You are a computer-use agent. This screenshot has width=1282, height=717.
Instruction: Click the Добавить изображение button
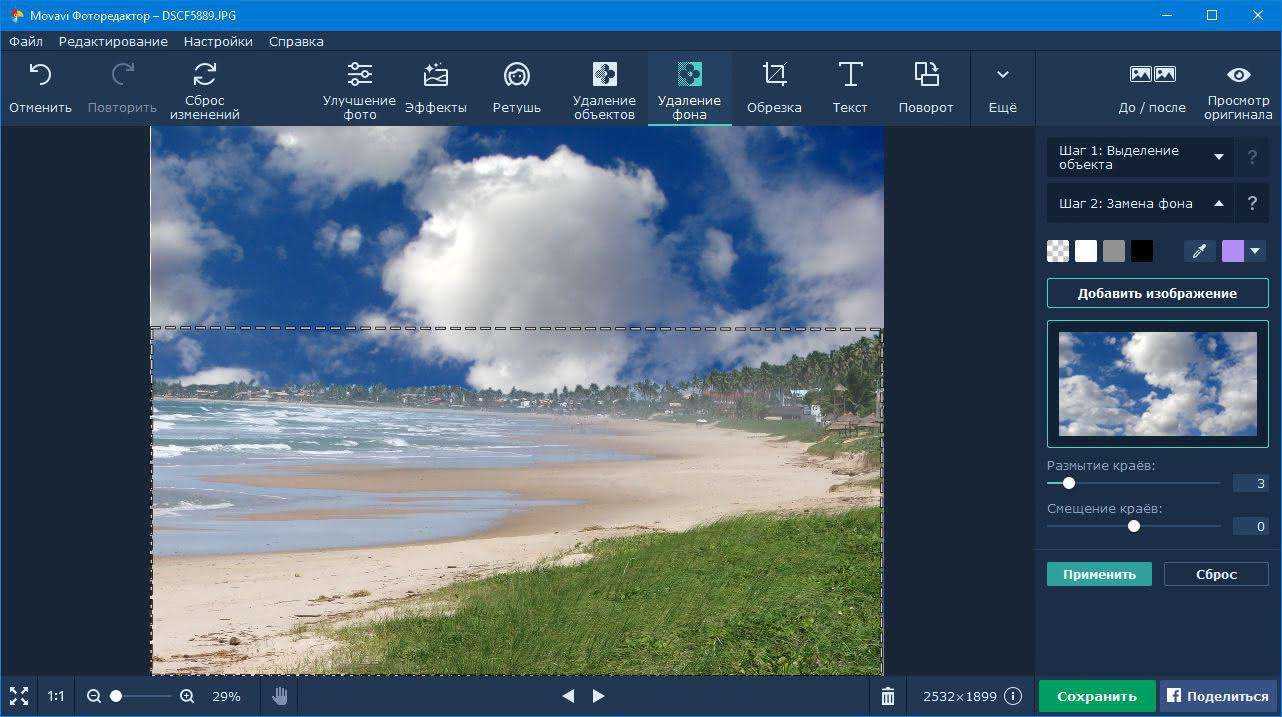1157,293
